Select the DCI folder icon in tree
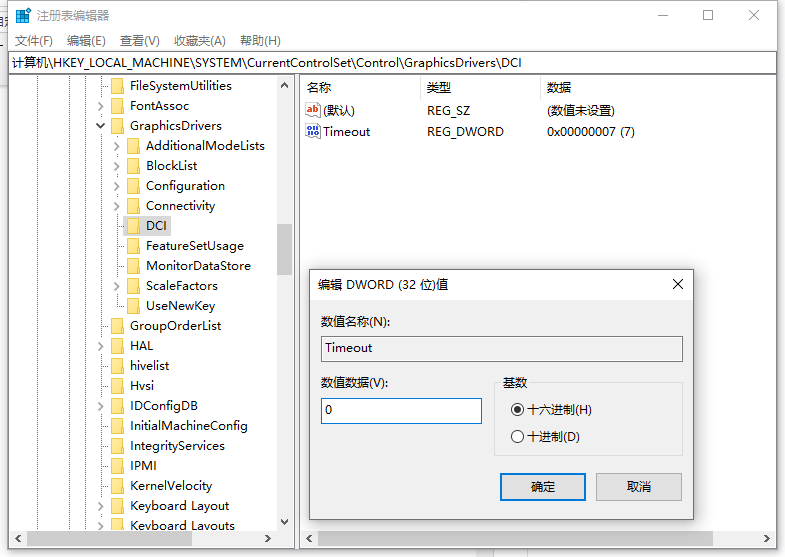Screen dimensions: 785x557 coord(134,226)
